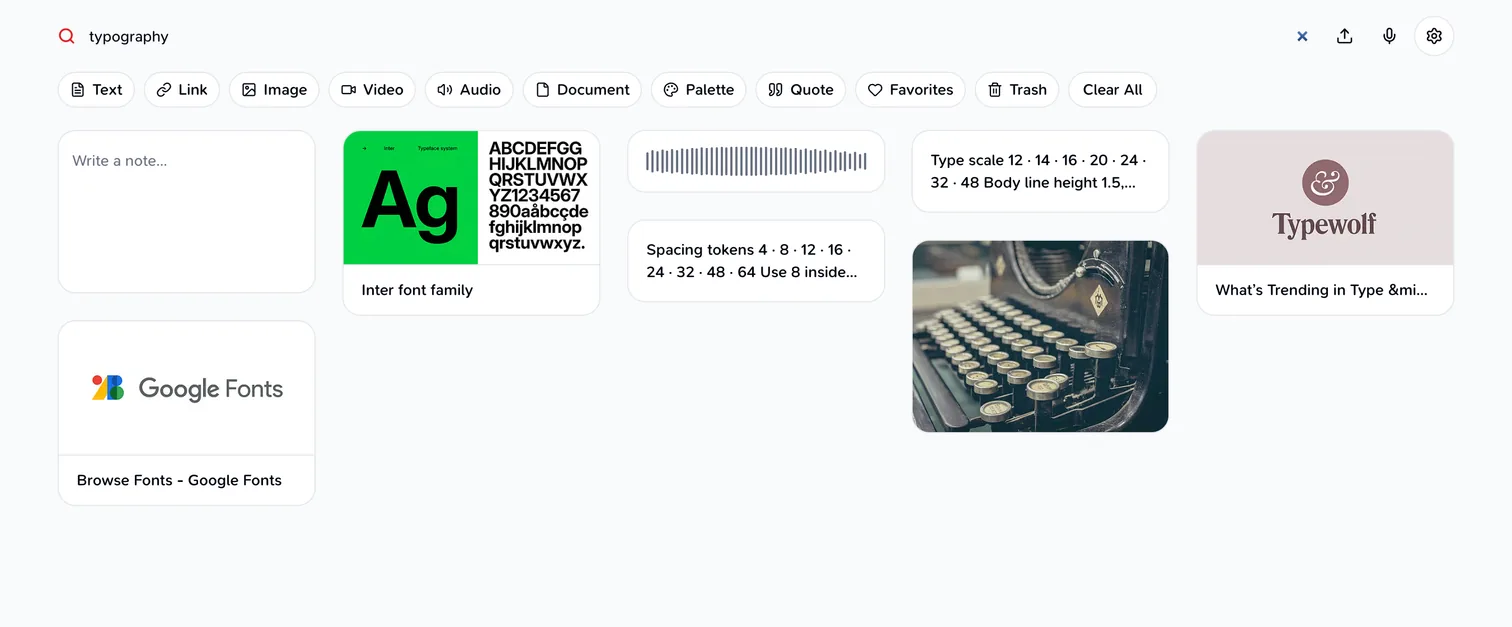
Task: Open the typewriter photo
Action: point(1040,336)
